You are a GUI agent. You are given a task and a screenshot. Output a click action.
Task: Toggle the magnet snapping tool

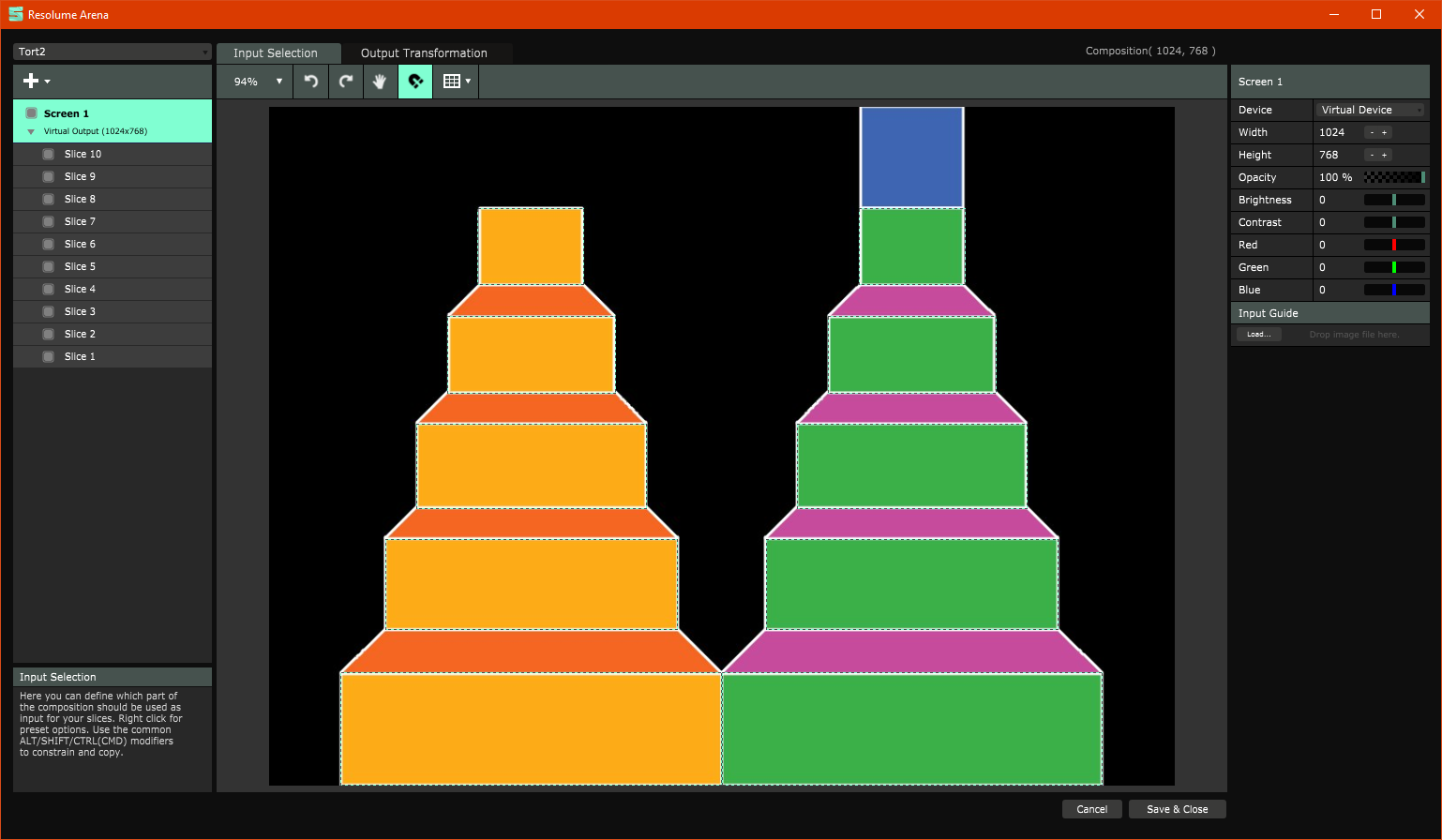coord(415,82)
